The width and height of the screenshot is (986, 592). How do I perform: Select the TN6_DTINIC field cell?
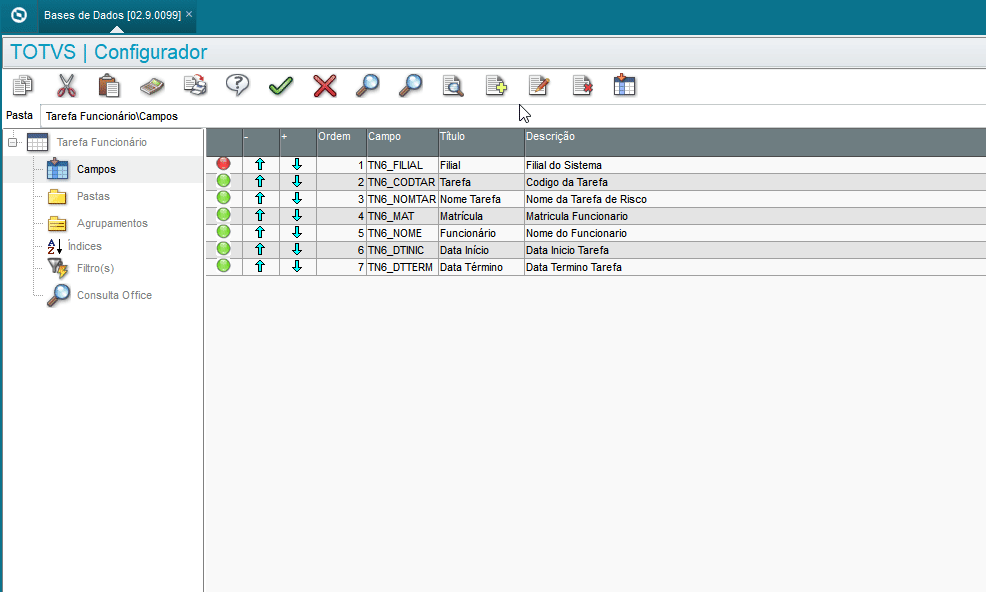[x=402, y=250]
